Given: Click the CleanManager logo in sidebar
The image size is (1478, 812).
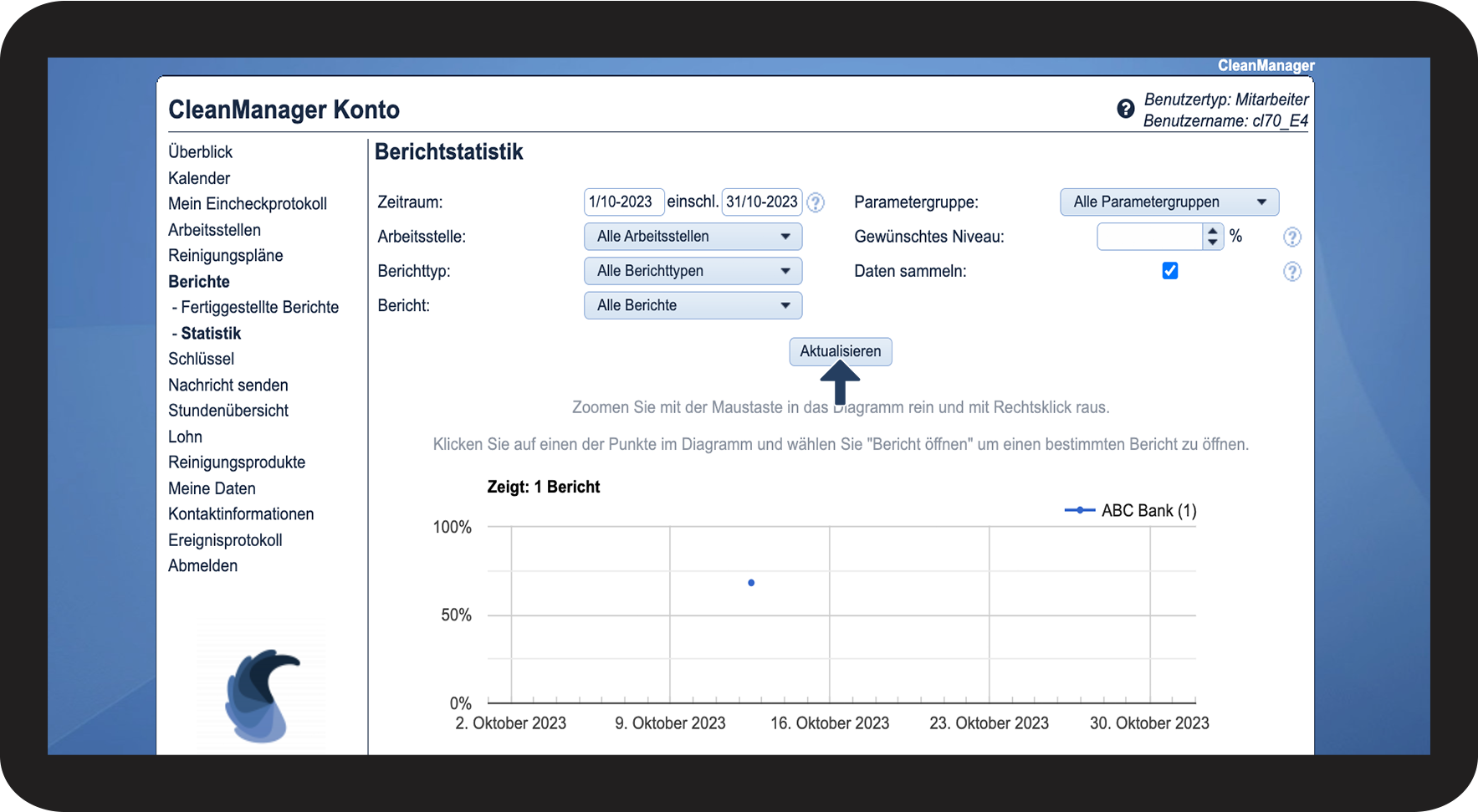Looking at the screenshot, I should tap(262, 694).
